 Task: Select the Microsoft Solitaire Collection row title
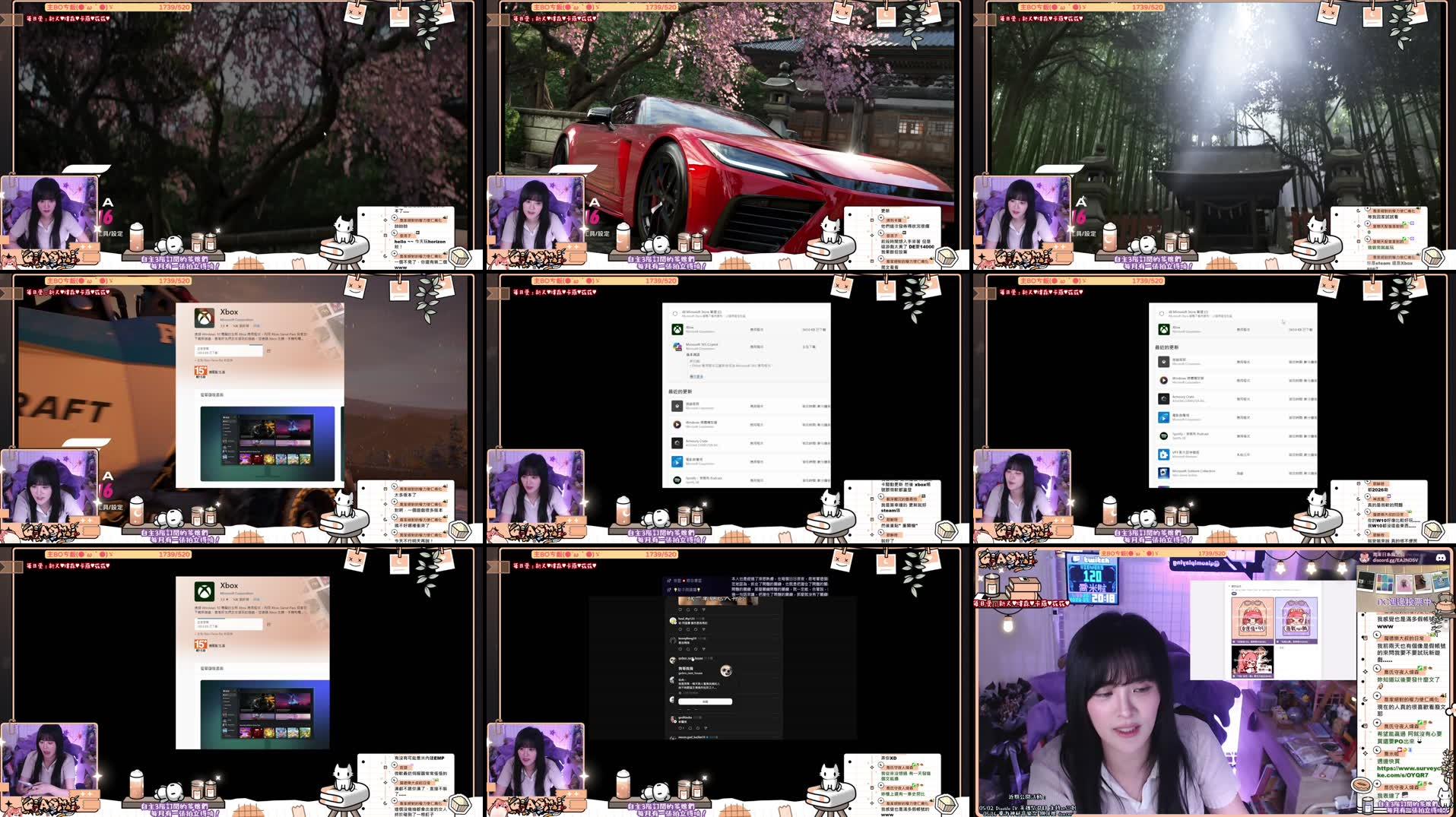point(1194,471)
